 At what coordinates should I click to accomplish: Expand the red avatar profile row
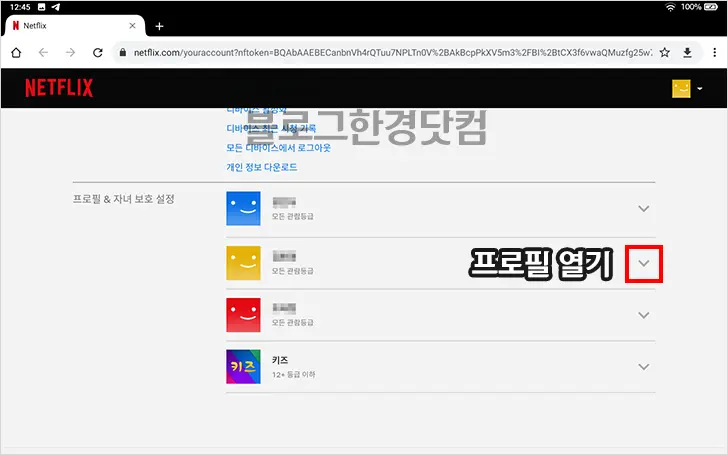644,315
